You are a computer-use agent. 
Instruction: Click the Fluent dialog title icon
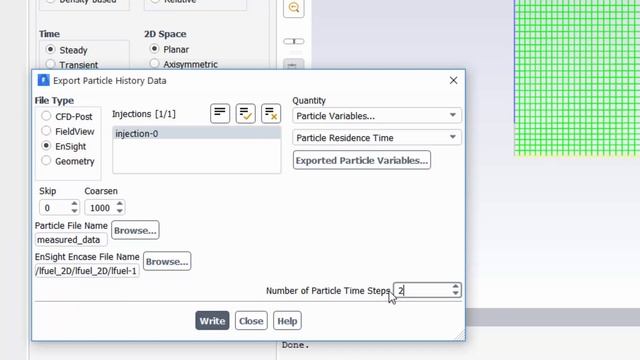43,80
